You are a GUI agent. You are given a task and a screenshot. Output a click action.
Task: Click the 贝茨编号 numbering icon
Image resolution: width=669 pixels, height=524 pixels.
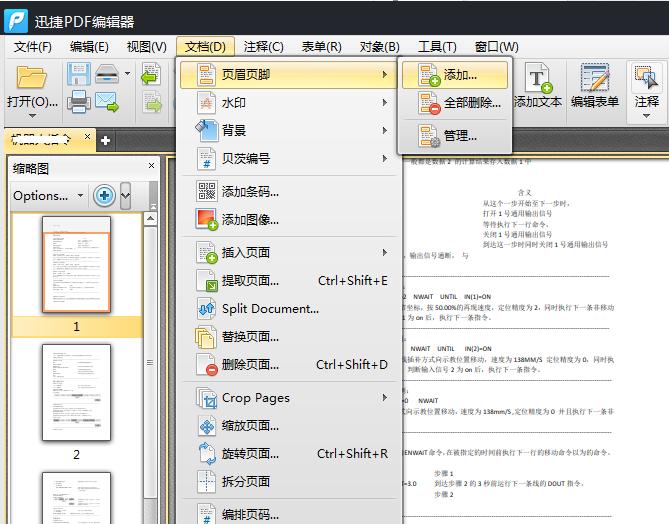(x=207, y=158)
